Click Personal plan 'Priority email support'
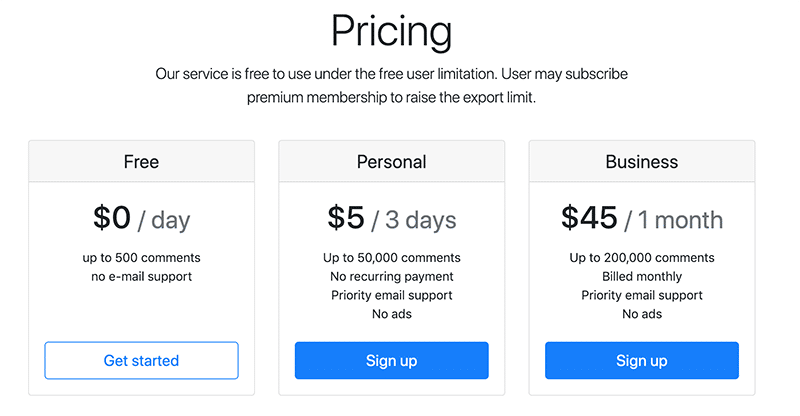Screen dimensions: 800x416 (x=391, y=295)
